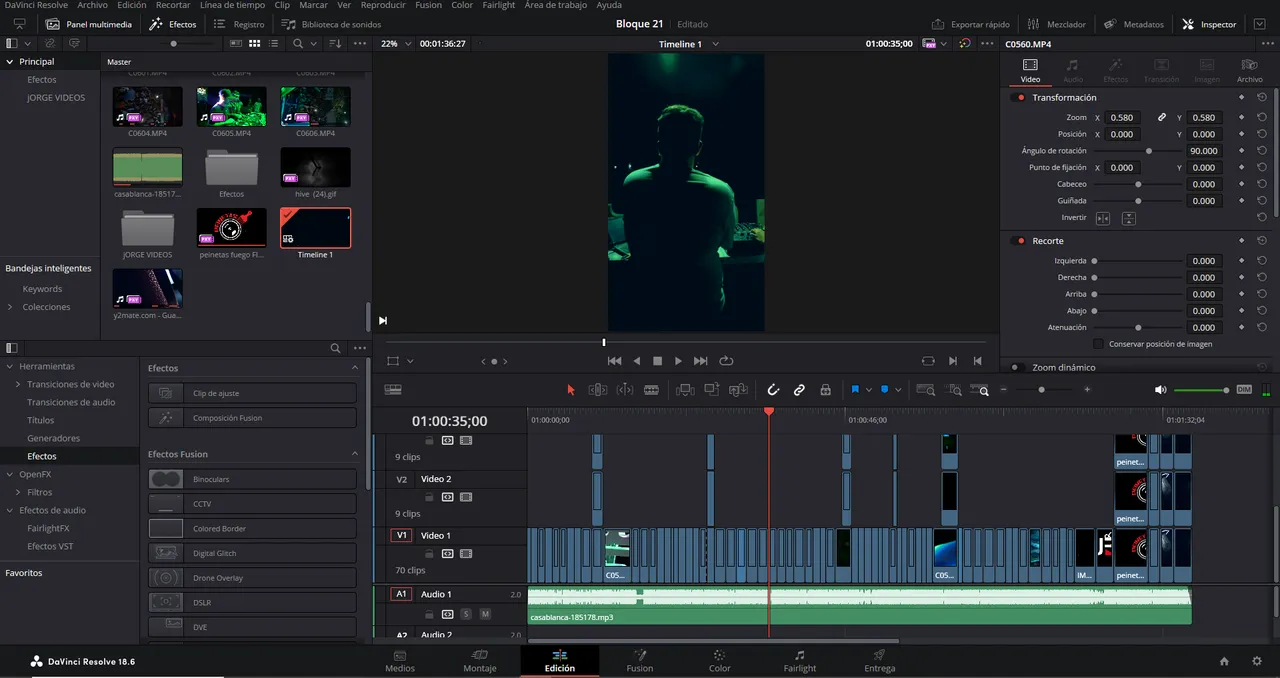Search the effects library with the magnifier
The height and width of the screenshot is (678, 1280).
point(335,348)
